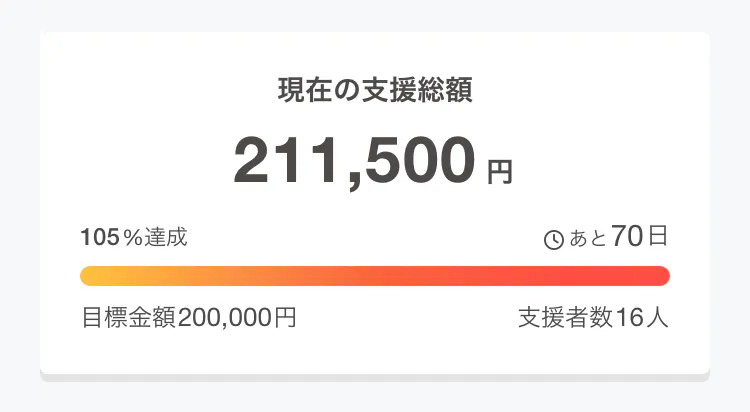The width and height of the screenshot is (750, 412).
Task: Click the 目標金額 goal label
Action: pyautogui.click(x=128, y=318)
